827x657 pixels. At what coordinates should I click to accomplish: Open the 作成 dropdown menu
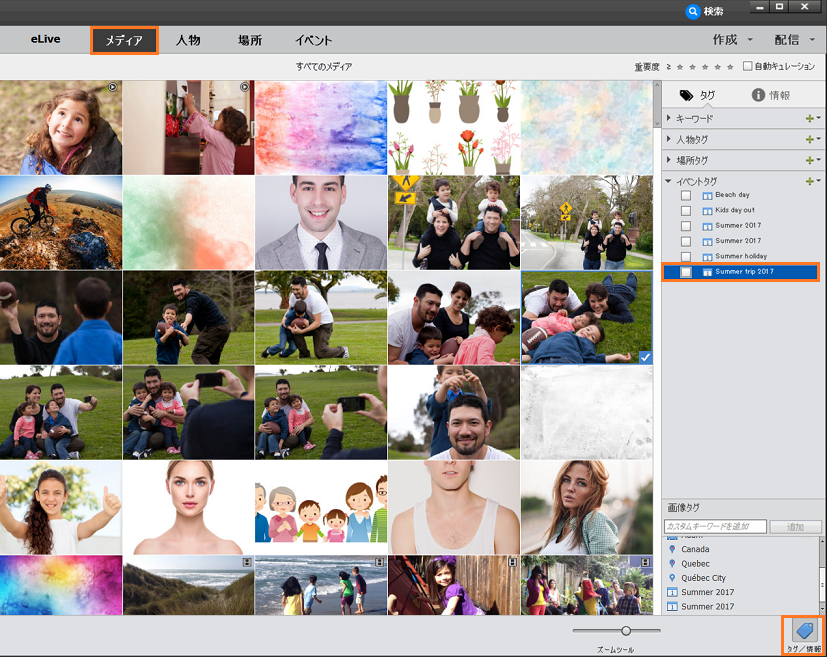pos(733,40)
